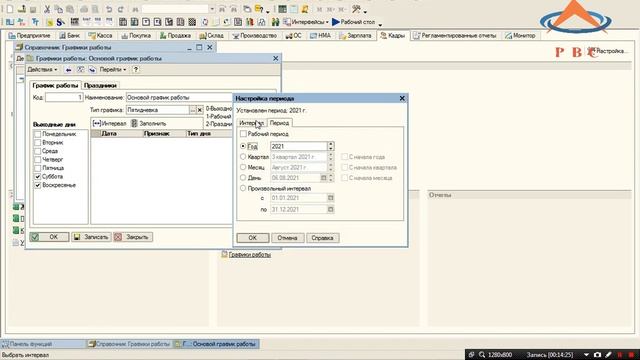This screenshot has width=640, height=360.
Task: Select the День radio button
Action: [x=243, y=178]
